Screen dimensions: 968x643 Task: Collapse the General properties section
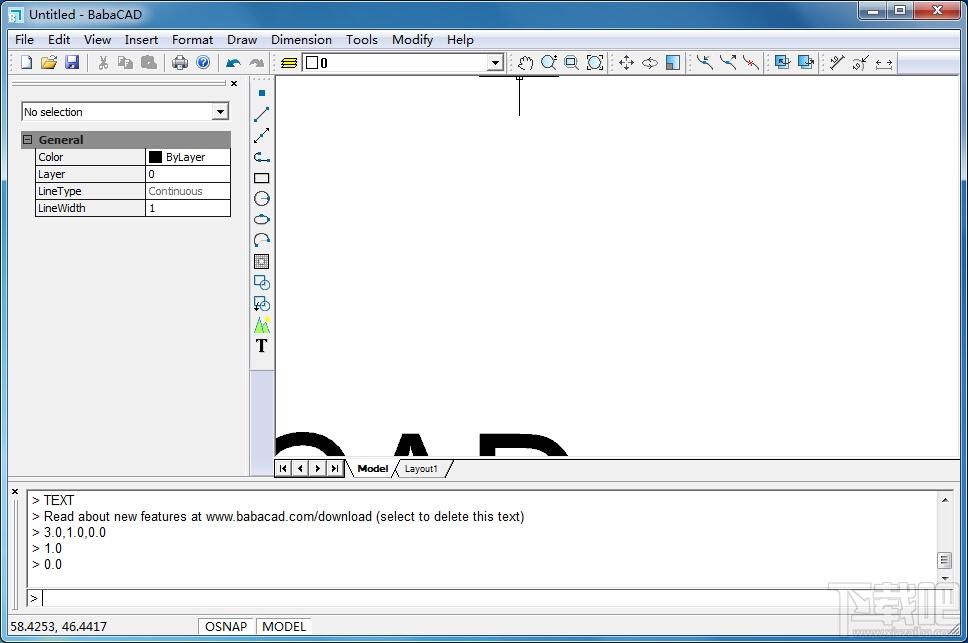[x=28, y=139]
